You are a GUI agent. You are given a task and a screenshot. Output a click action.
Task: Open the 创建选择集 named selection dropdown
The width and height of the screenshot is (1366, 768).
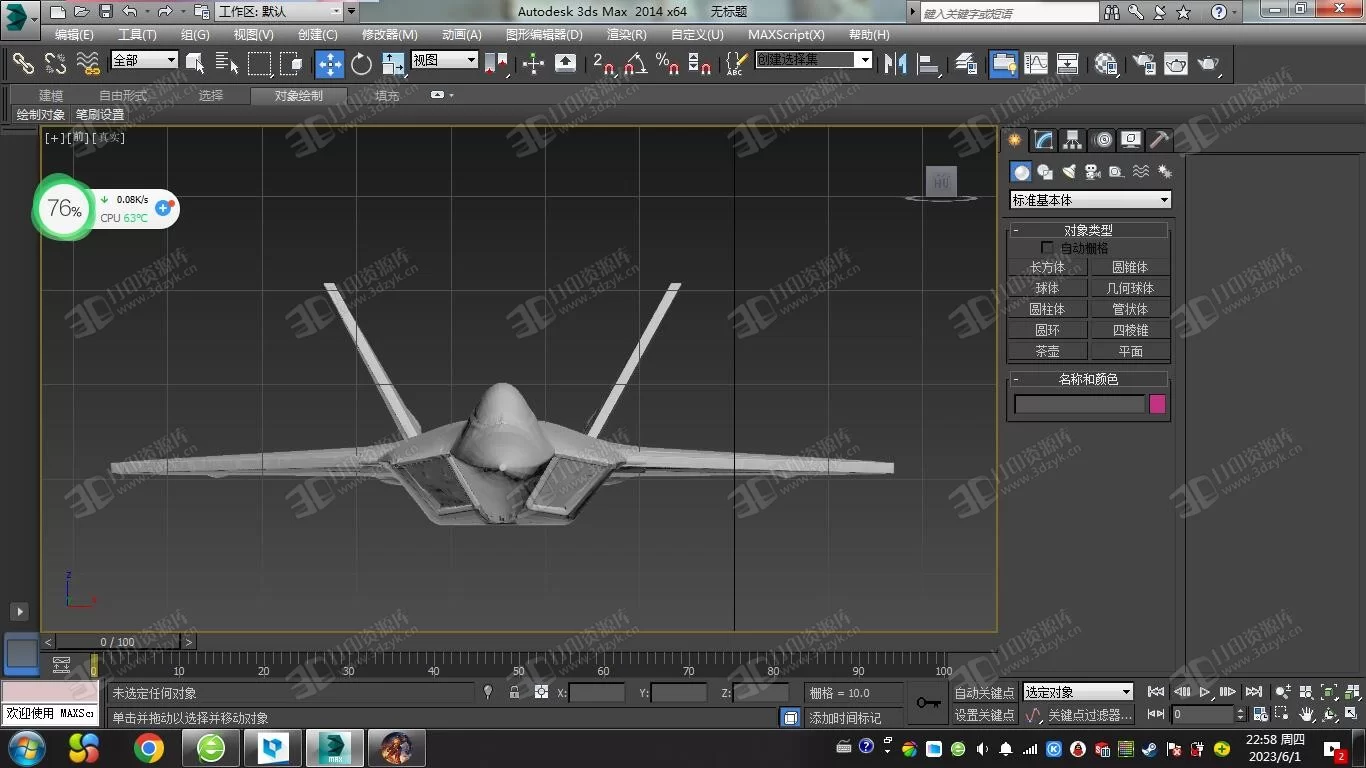(x=814, y=60)
